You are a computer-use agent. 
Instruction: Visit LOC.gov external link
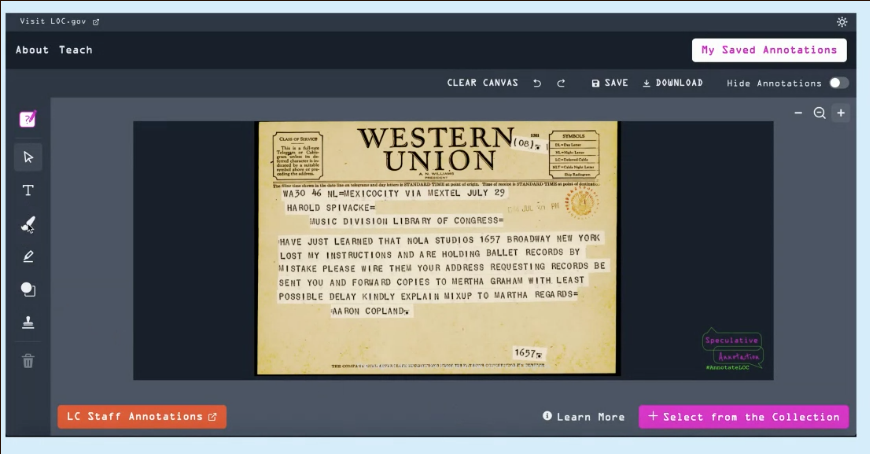point(59,22)
